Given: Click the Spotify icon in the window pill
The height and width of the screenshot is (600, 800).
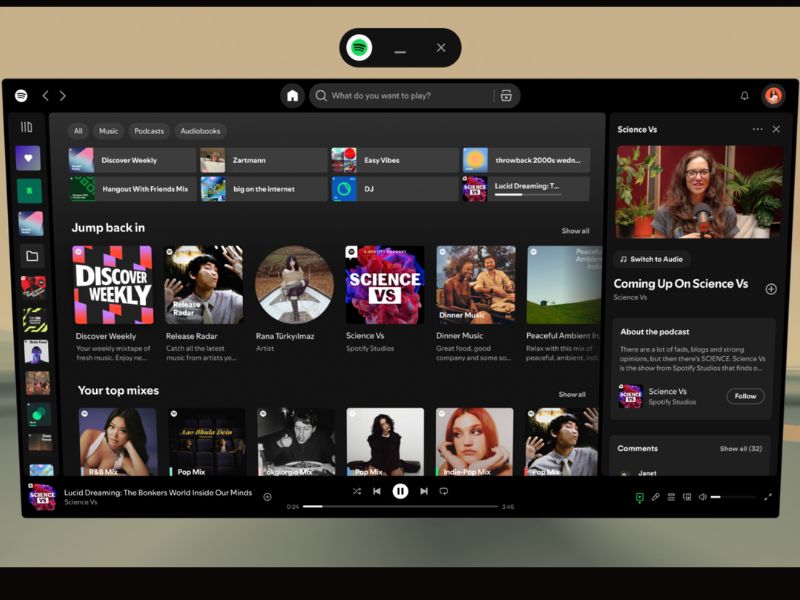Looking at the screenshot, I should (x=359, y=48).
